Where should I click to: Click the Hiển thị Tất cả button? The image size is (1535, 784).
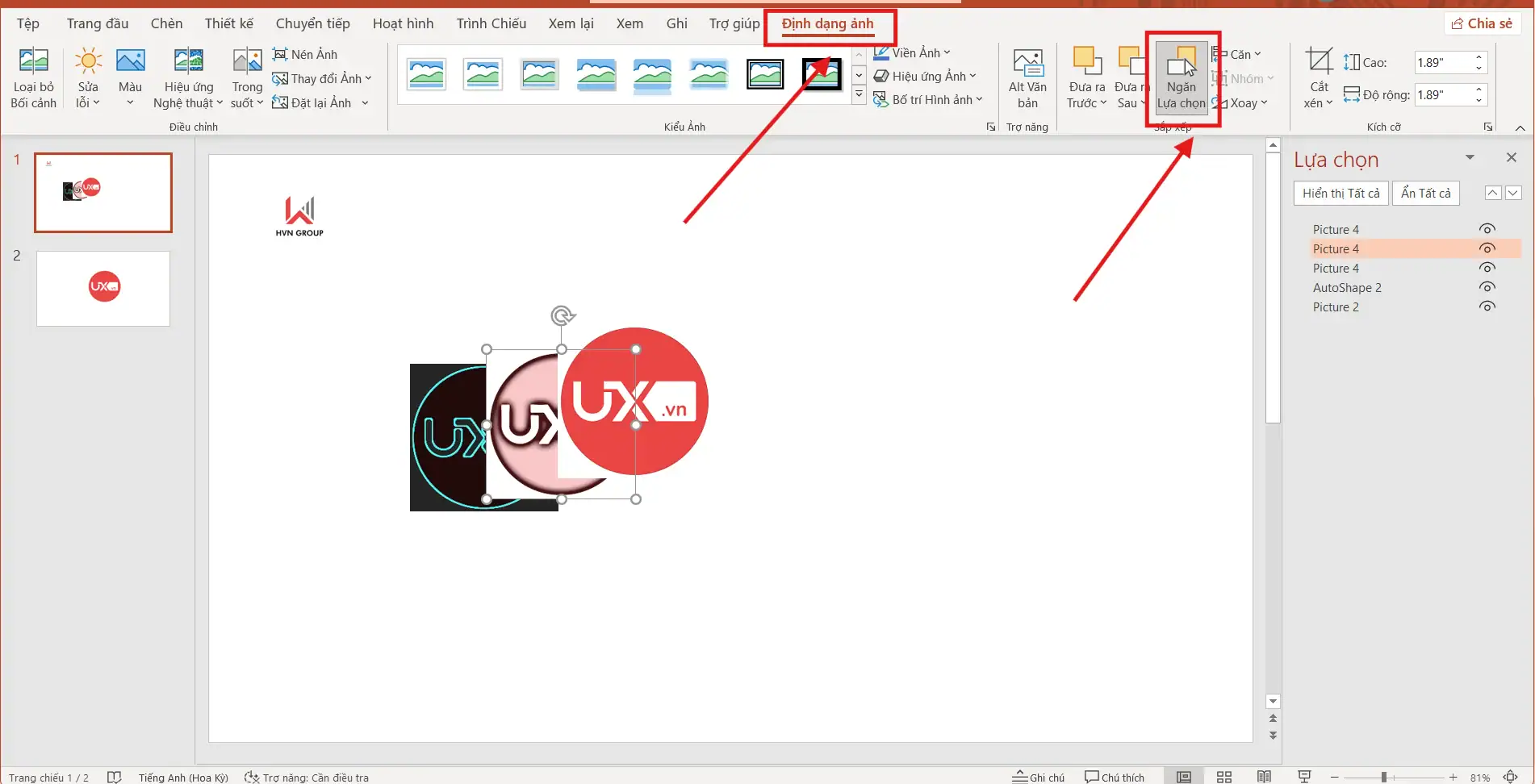coord(1341,193)
